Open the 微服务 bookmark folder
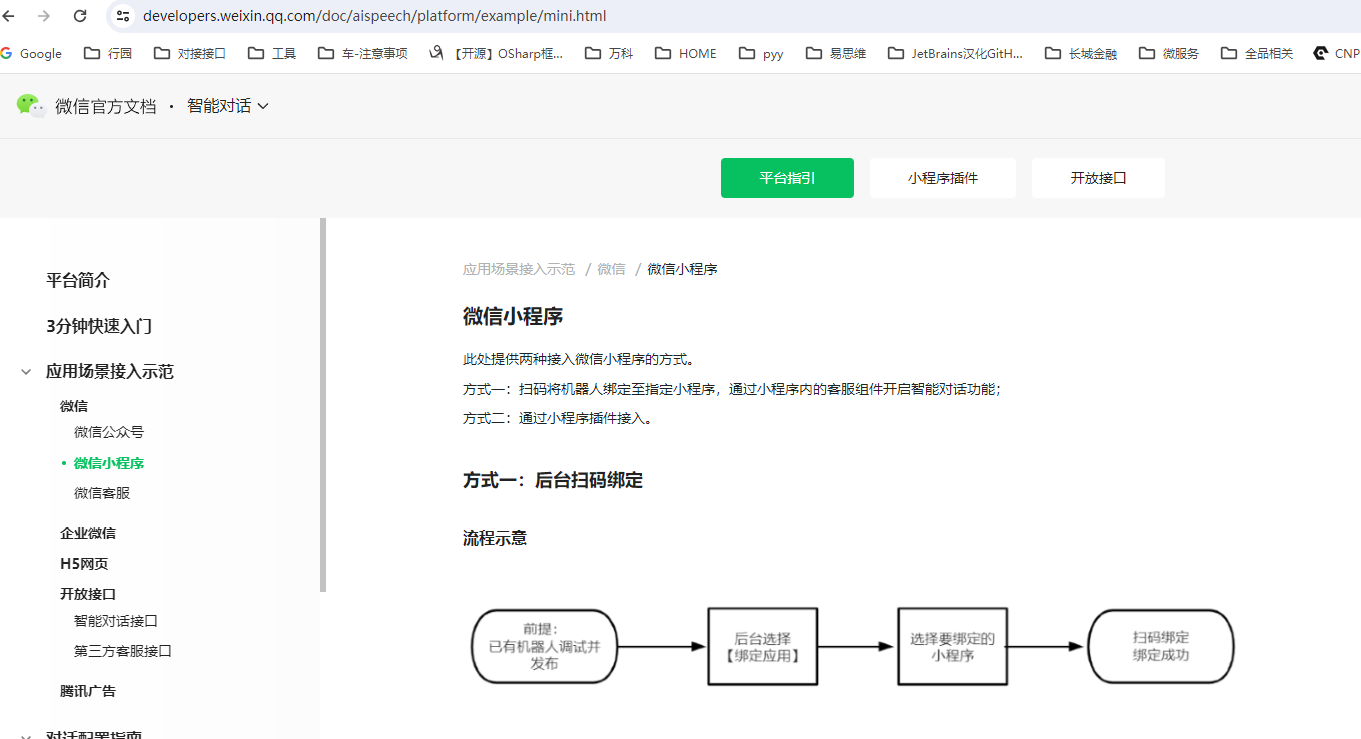Image resolution: width=1361 pixels, height=739 pixels. click(1168, 54)
